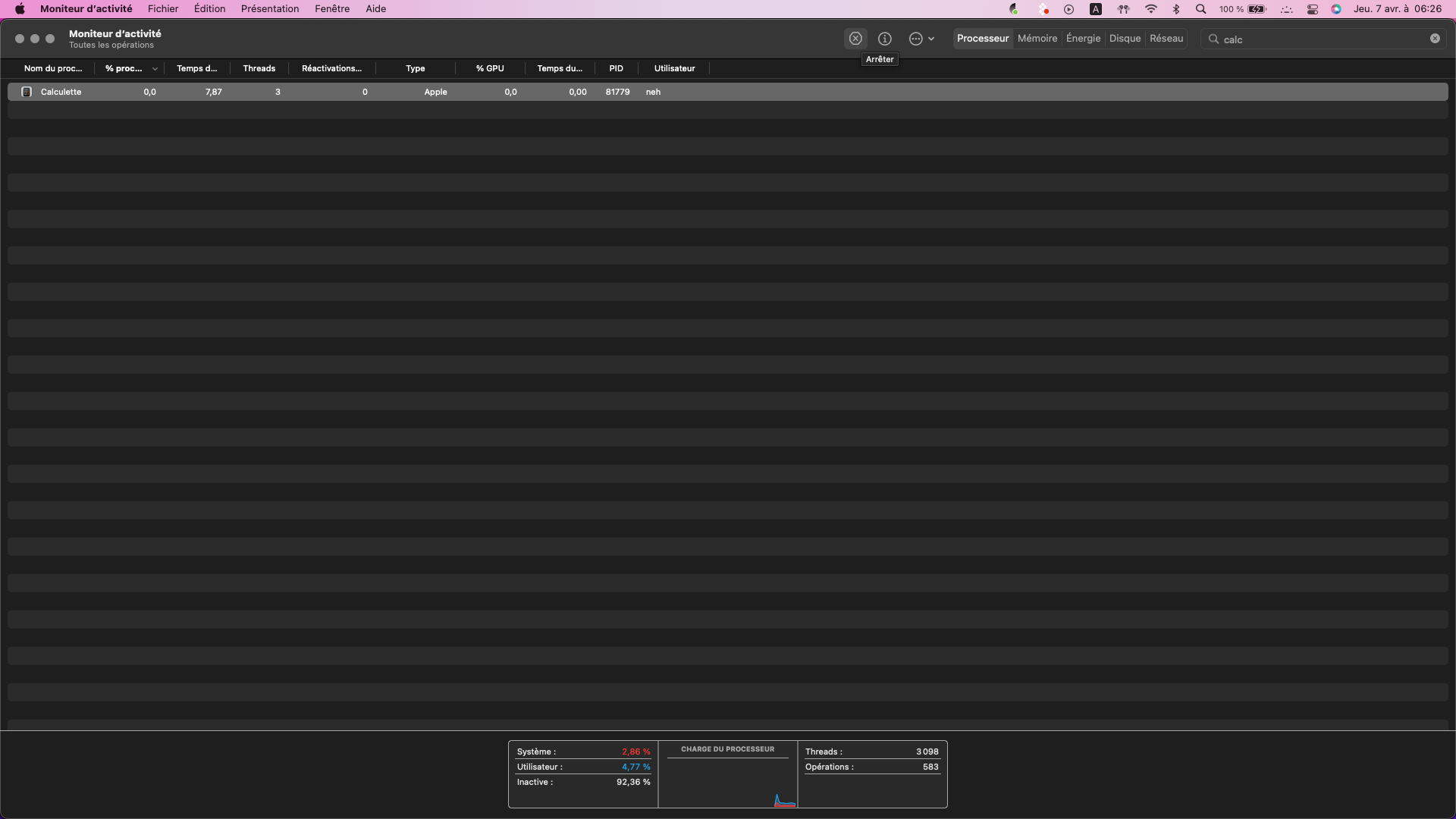The width and height of the screenshot is (1456, 819).
Task: Open Spotlight with the magnifier icon
Action: pos(1200,9)
